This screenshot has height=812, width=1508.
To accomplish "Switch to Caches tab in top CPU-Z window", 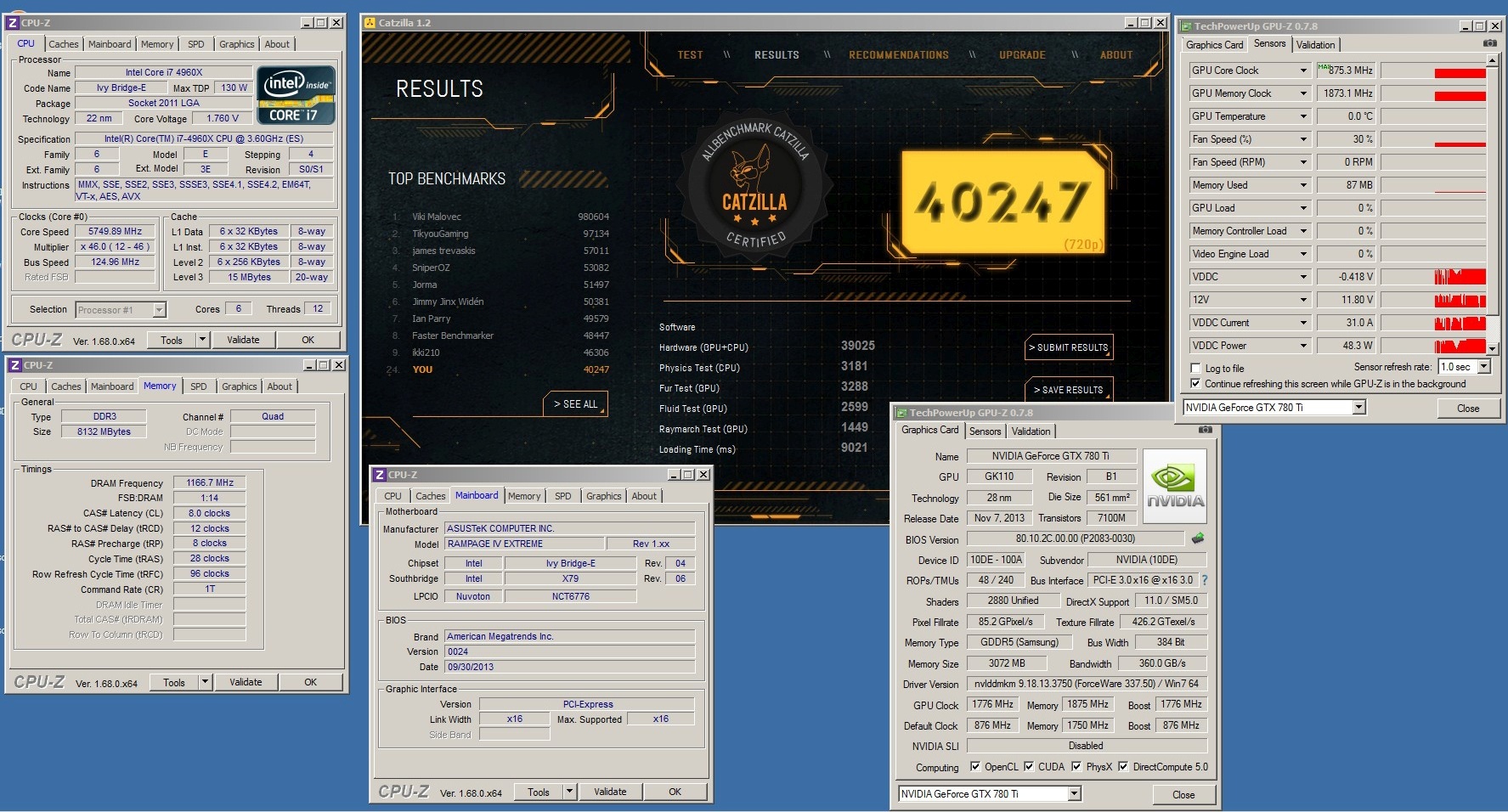I will tap(63, 44).
